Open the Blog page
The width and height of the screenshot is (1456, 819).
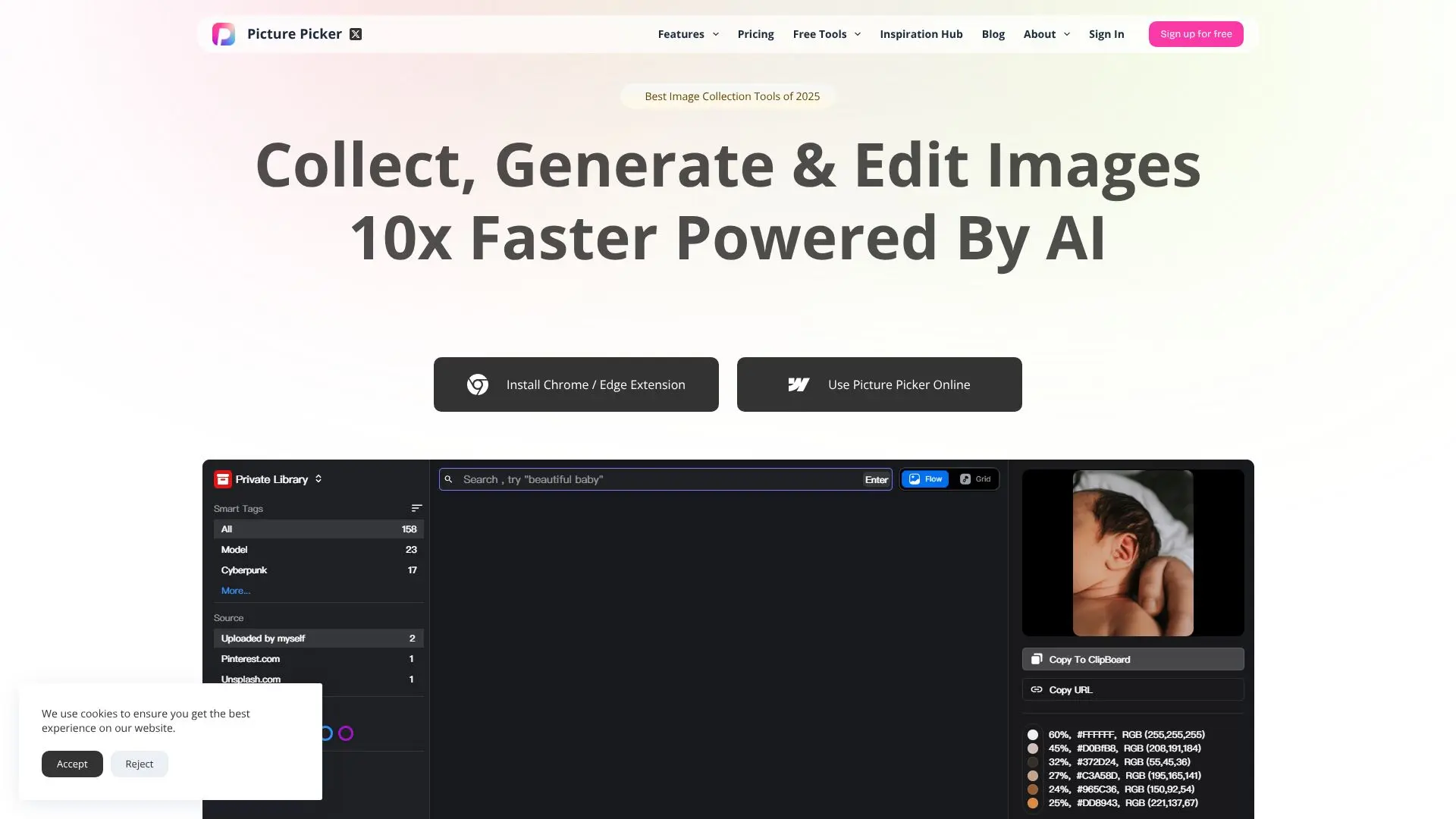[993, 34]
